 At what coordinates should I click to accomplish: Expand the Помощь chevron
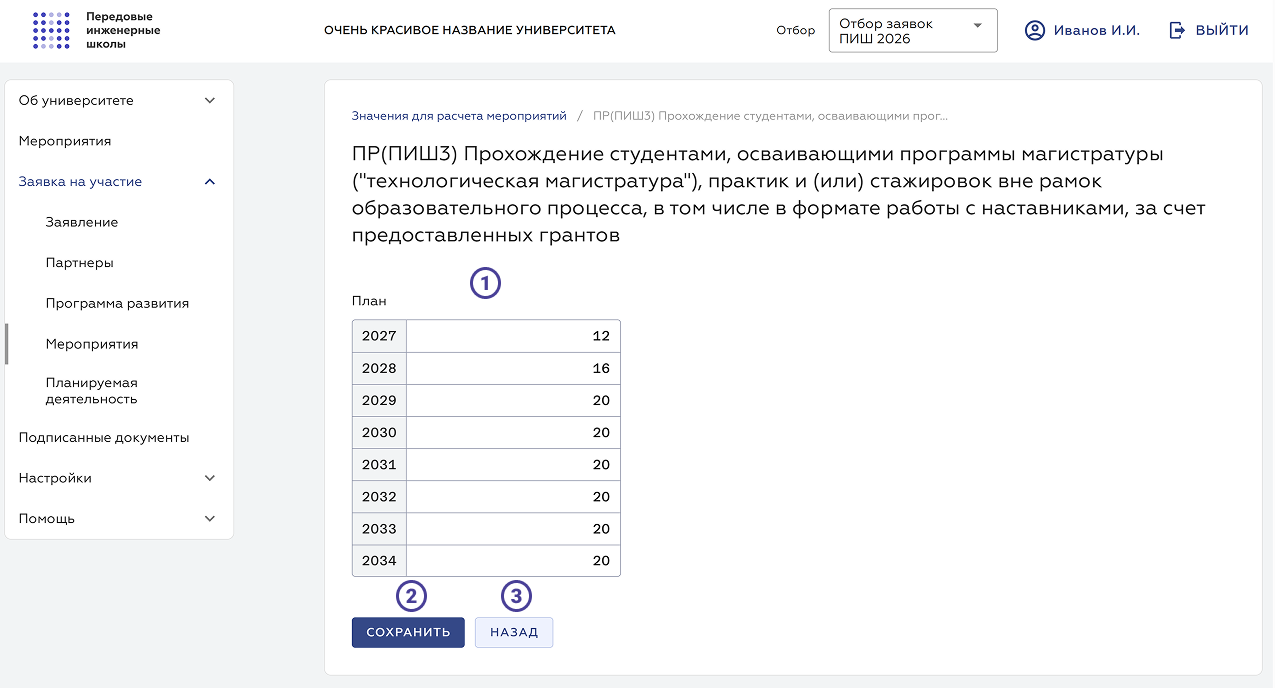[x=210, y=519]
